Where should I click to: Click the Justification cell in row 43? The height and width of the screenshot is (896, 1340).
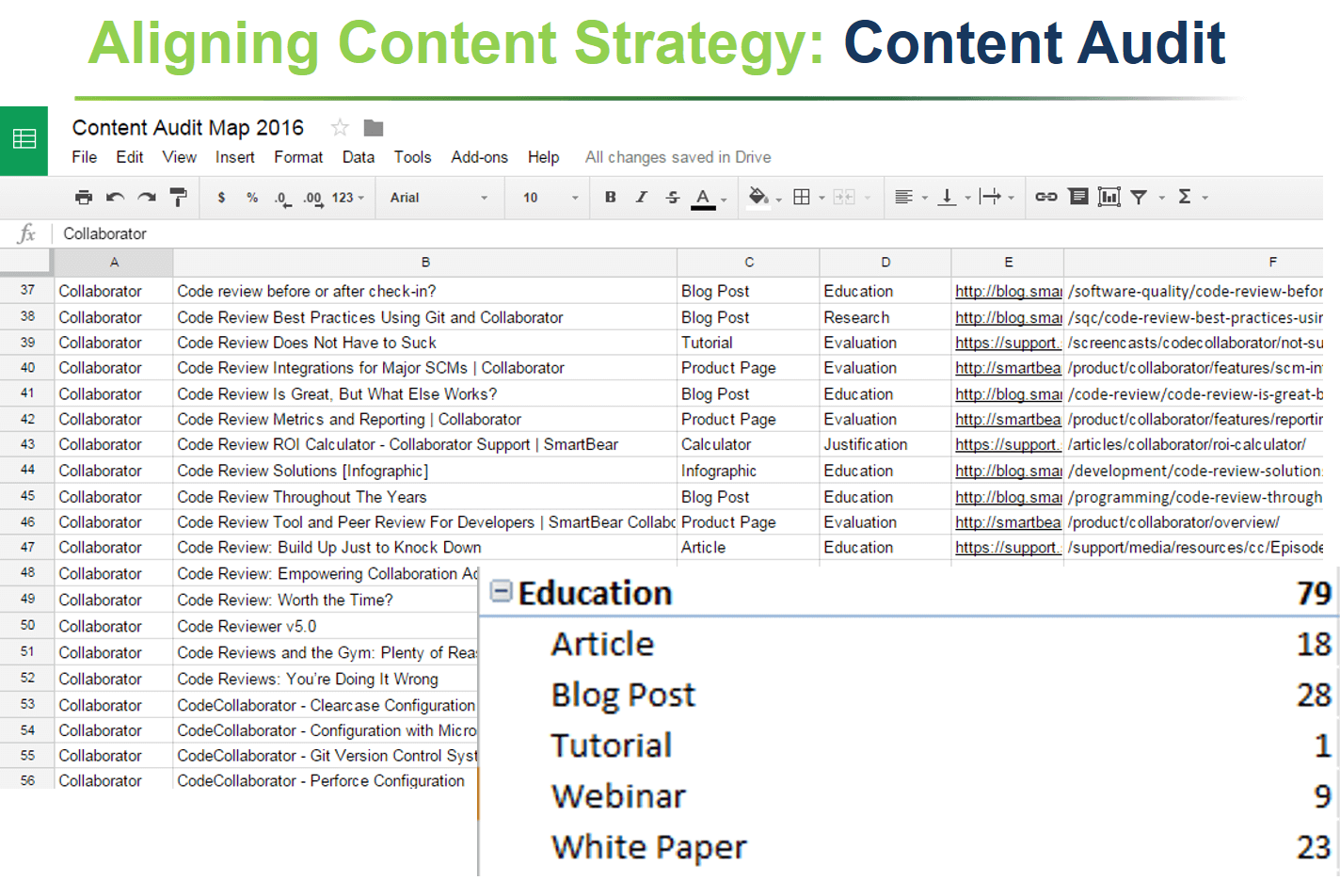point(885,444)
